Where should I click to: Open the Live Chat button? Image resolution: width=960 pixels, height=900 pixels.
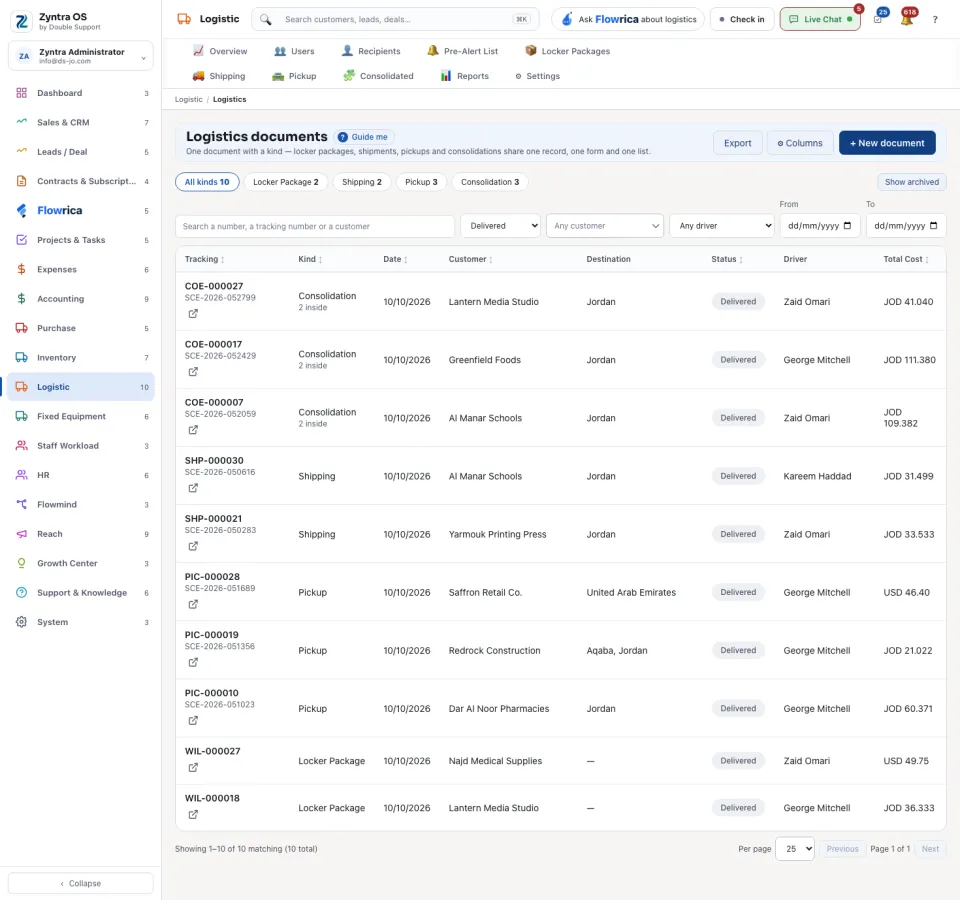click(x=820, y=20)
